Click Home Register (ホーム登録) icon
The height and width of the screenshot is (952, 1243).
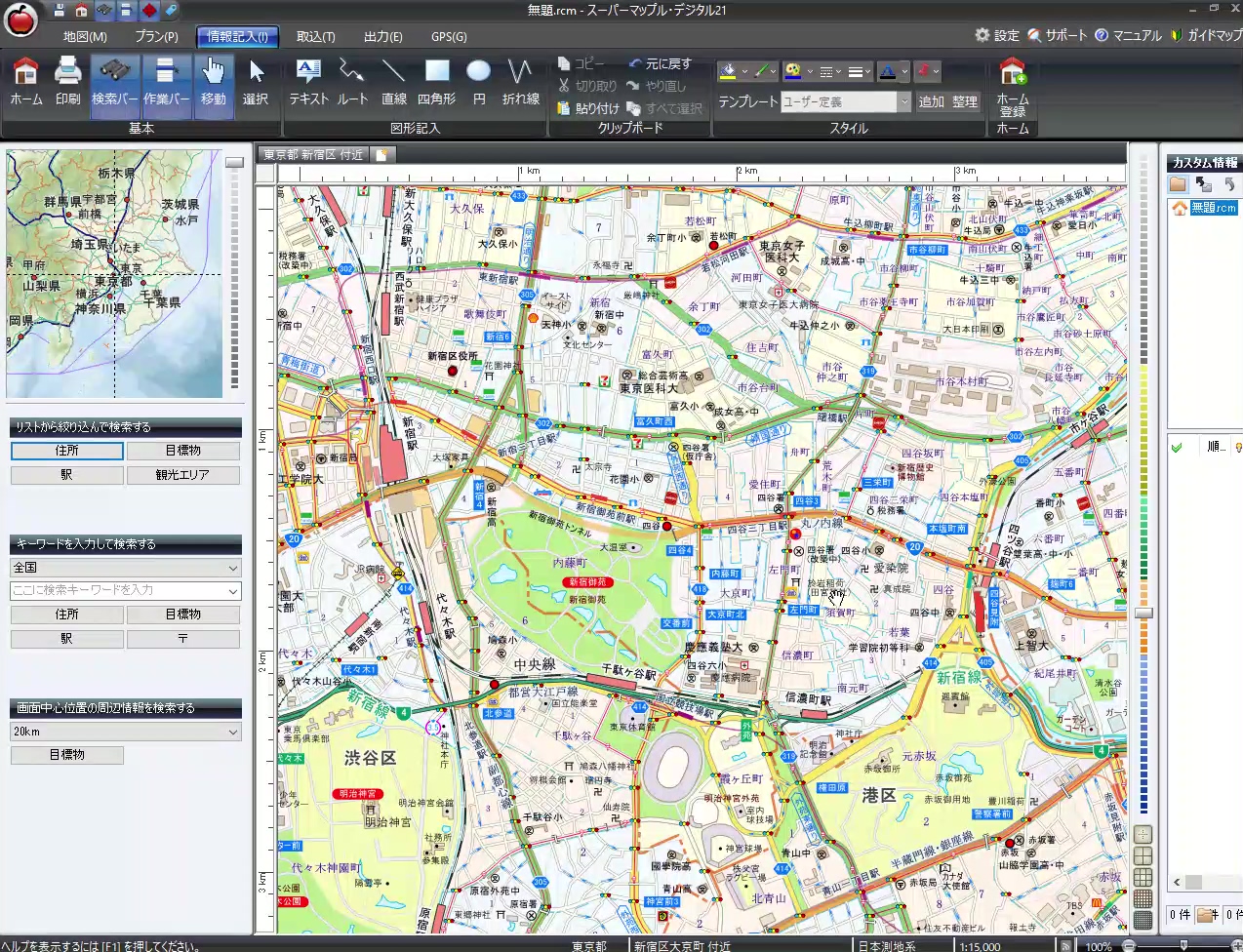[x=1013, y=86]
